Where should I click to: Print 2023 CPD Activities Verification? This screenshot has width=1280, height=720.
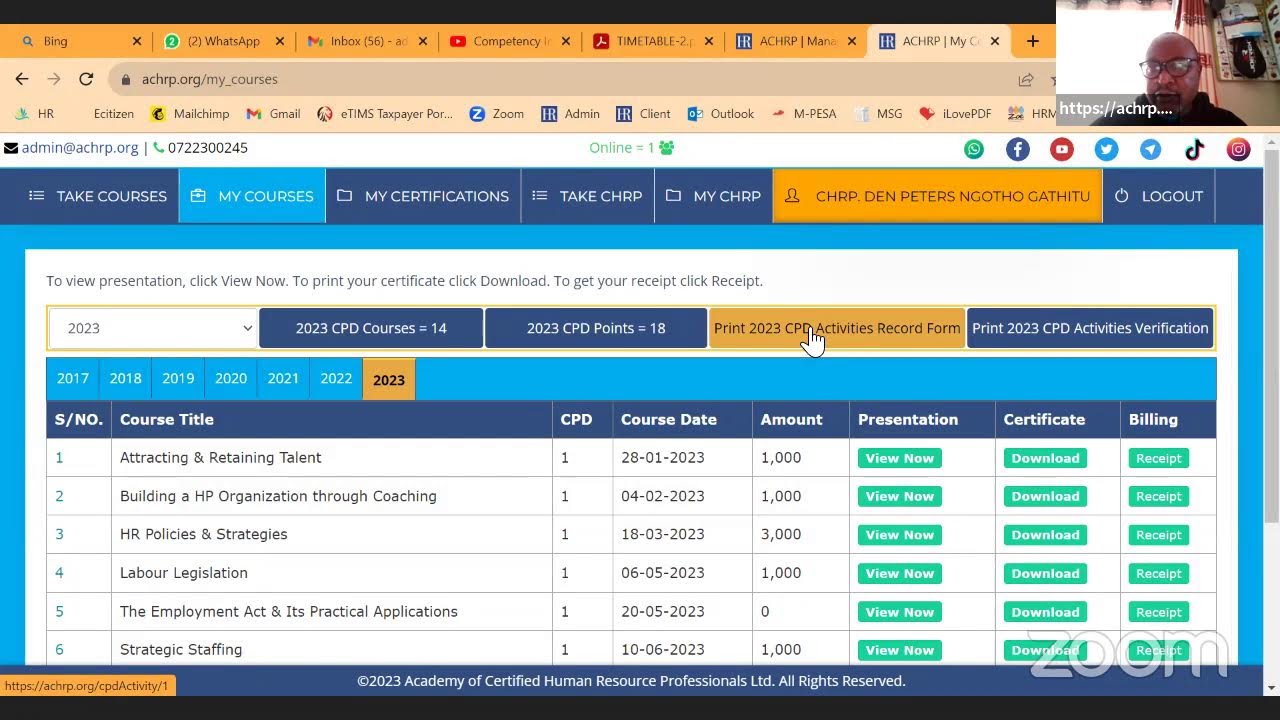1090,328
